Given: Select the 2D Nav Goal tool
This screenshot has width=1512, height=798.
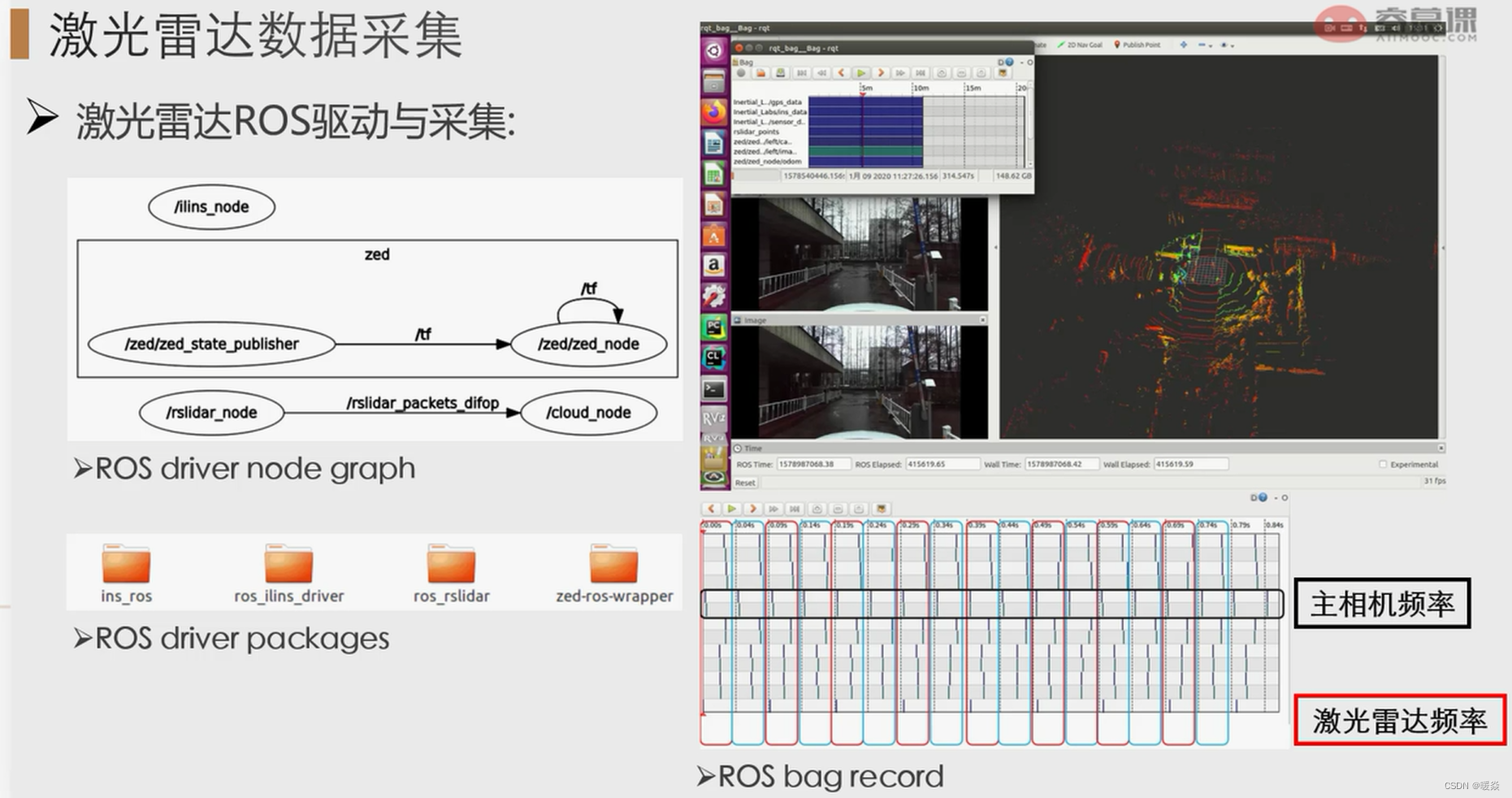Looking at the screenshot, I should click(1080, 46).
